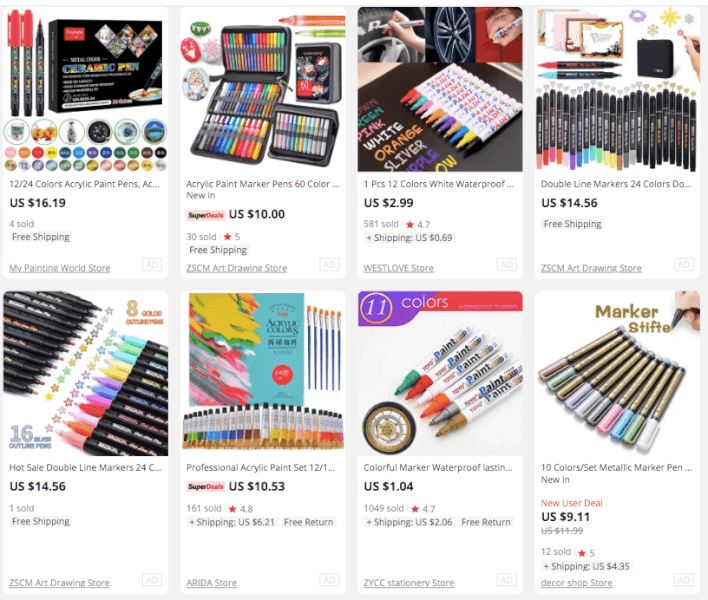Click AD badge on WESTLOVE Store listing
The width and height of the screenshot is (708, 600).
pyautogui.click(x=506, y=265)
